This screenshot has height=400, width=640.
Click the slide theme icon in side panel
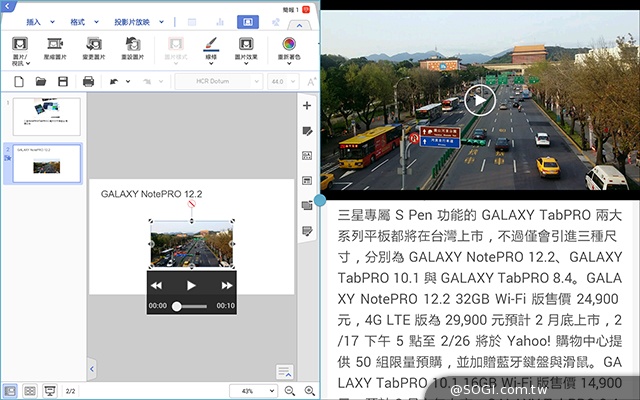(307, 155)
